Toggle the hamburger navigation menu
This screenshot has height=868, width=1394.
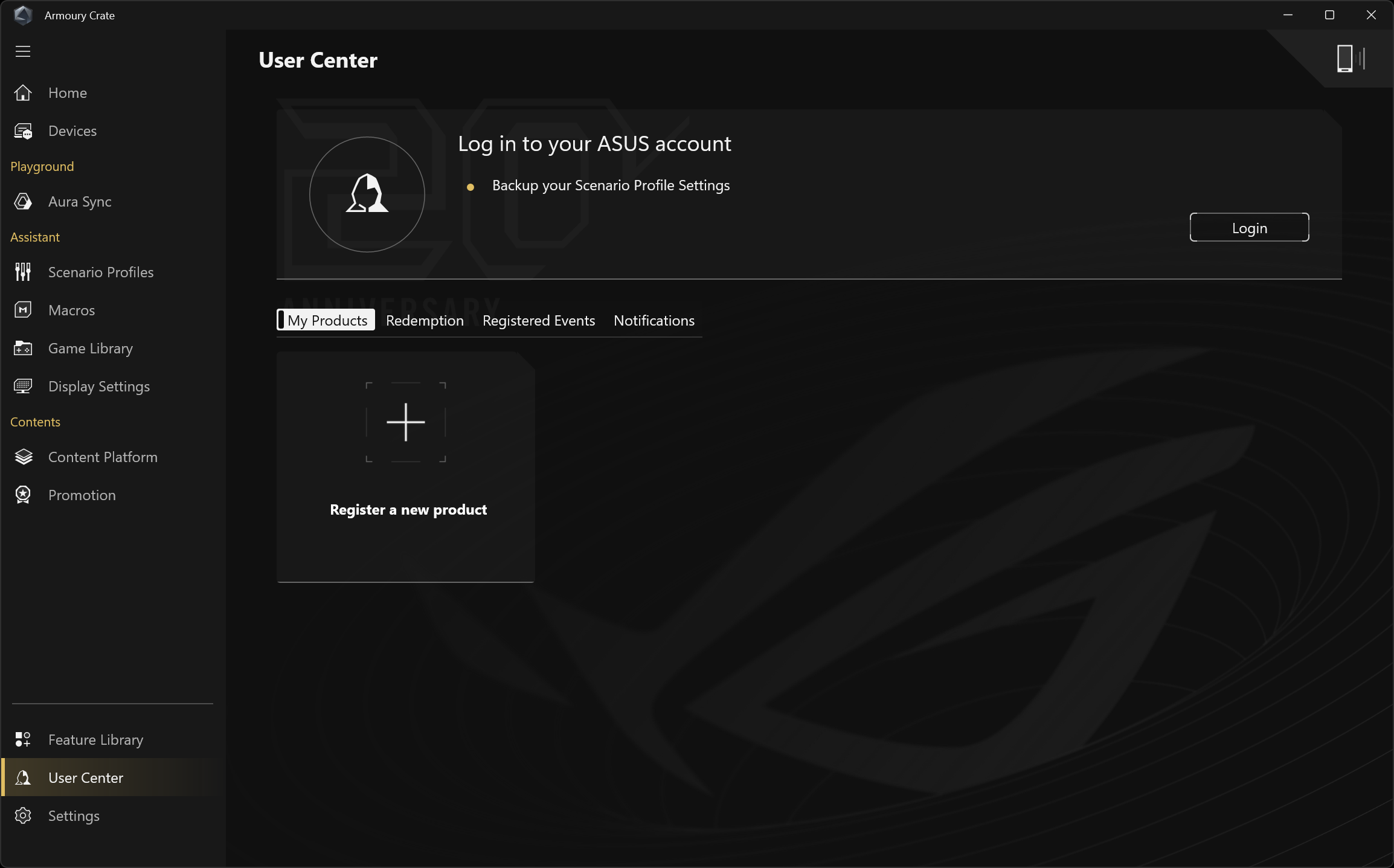pyautogui.click(x=23, y=51)
